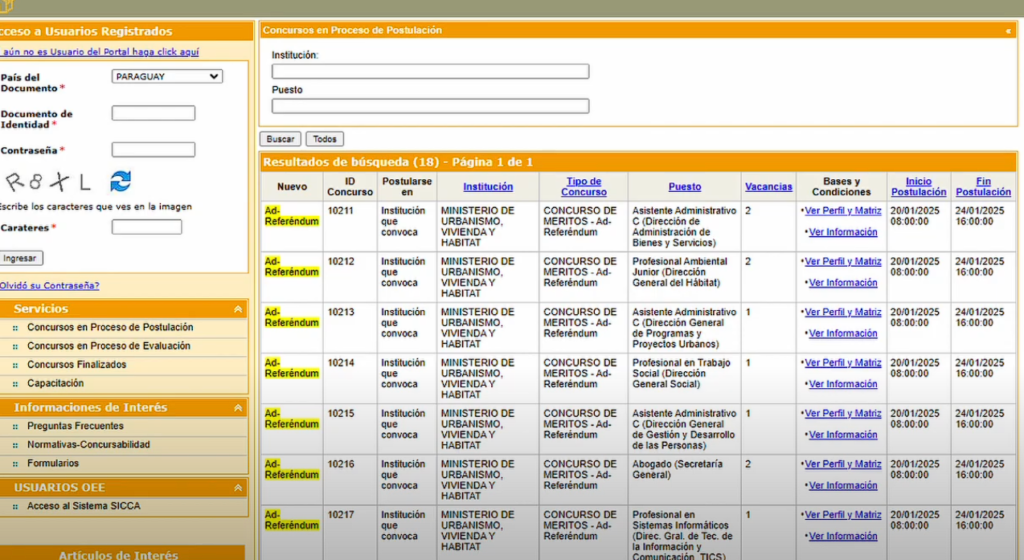Collapse the Servicios panel chevron
Image resolution: width=1024 pixels, height=560 pixels.
(x=238, y=309)
